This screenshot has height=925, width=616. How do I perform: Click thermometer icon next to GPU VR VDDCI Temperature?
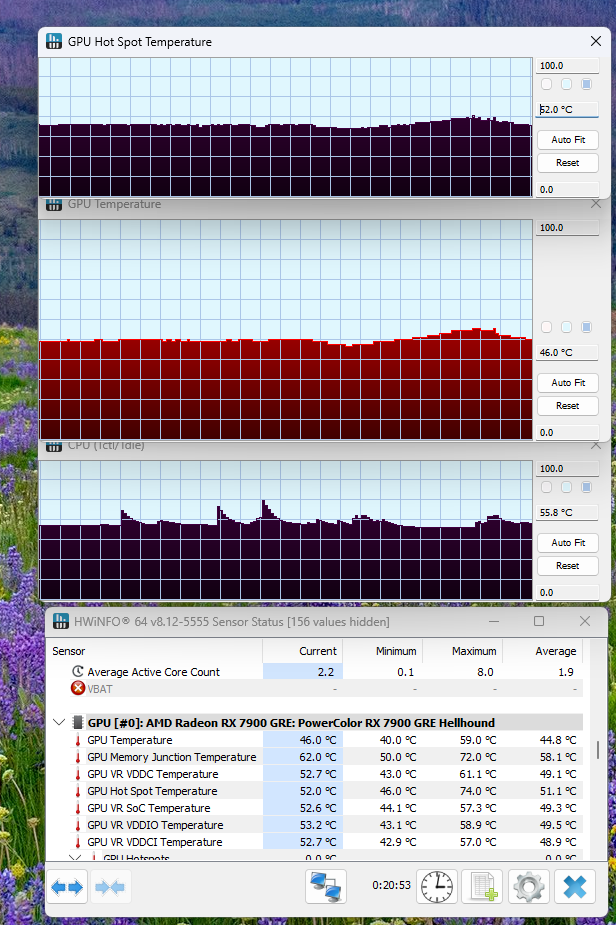pos(77,842)
